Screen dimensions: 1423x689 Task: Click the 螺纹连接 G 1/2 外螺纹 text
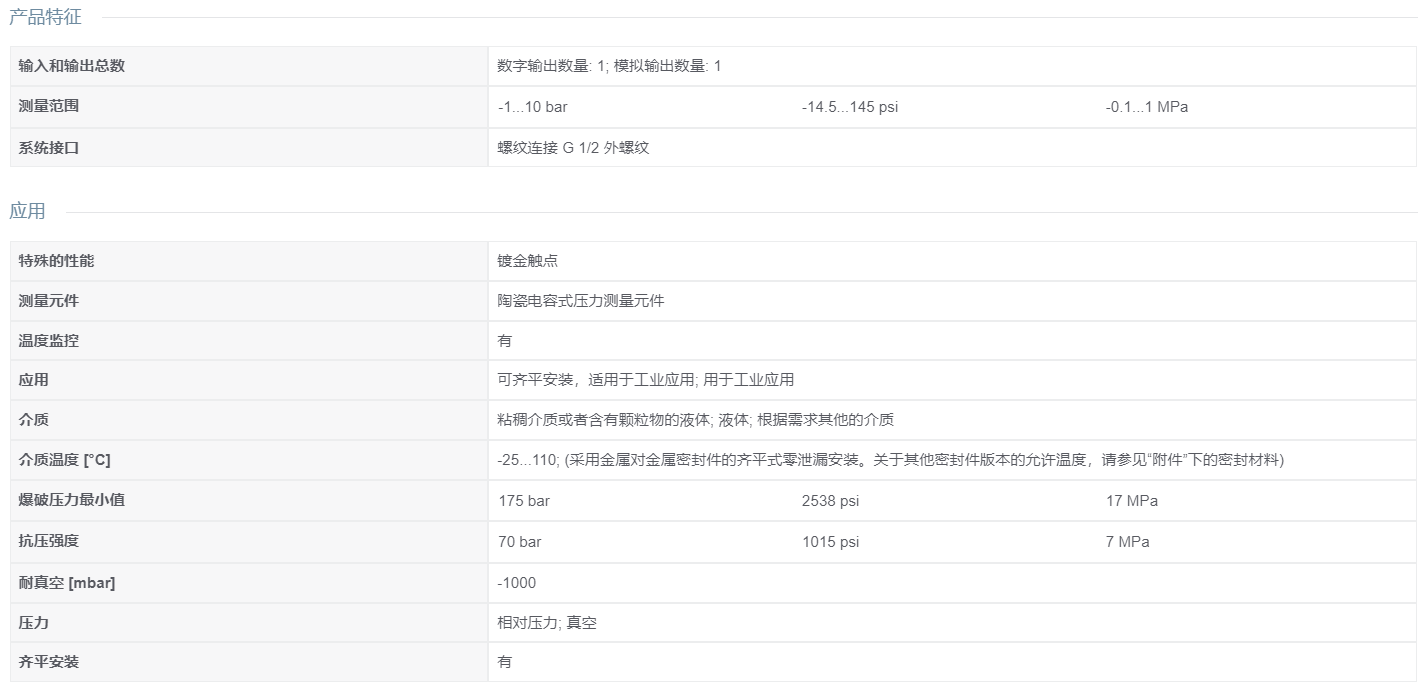(x=573, y=148)
